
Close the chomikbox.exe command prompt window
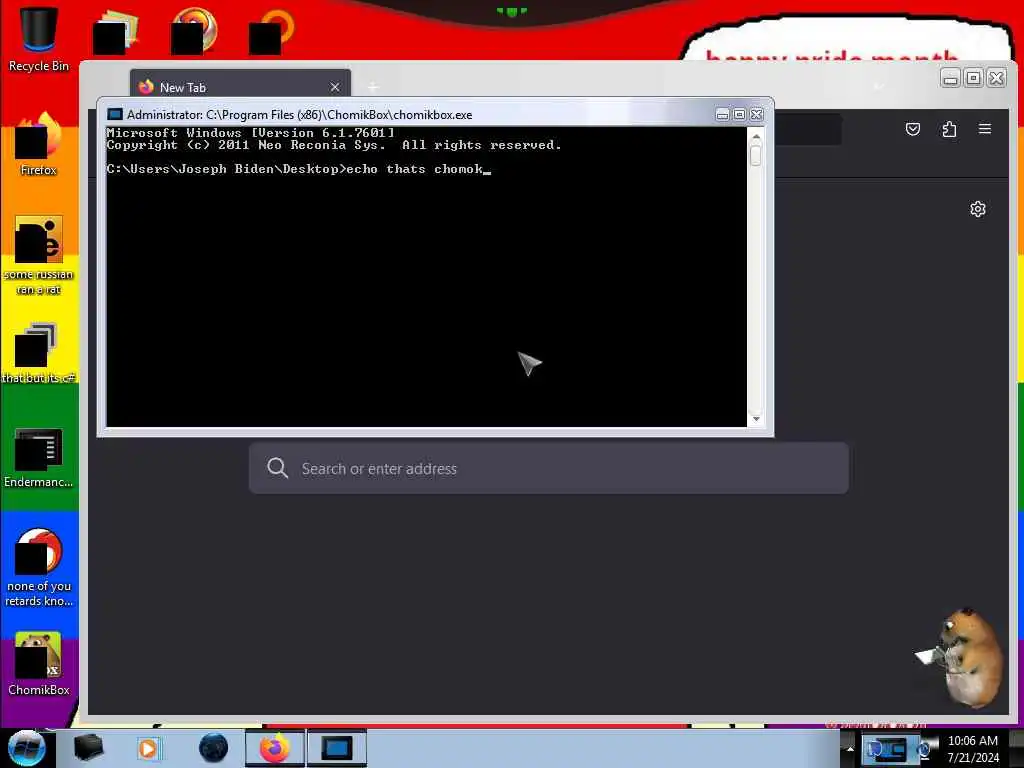click(756, 114)
